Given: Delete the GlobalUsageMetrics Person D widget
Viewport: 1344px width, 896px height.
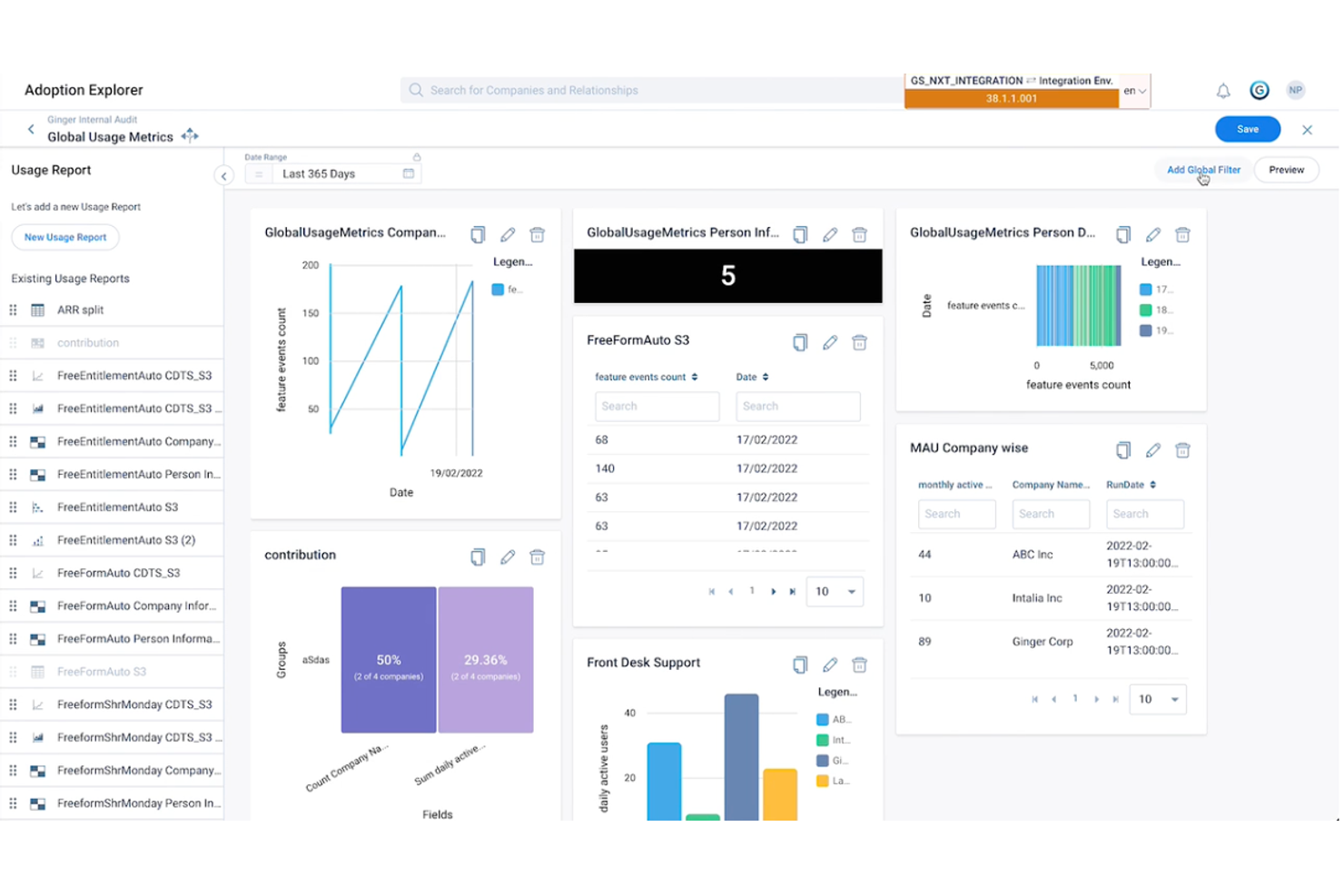Looking at the screenshot, I should click(1182, 233).
